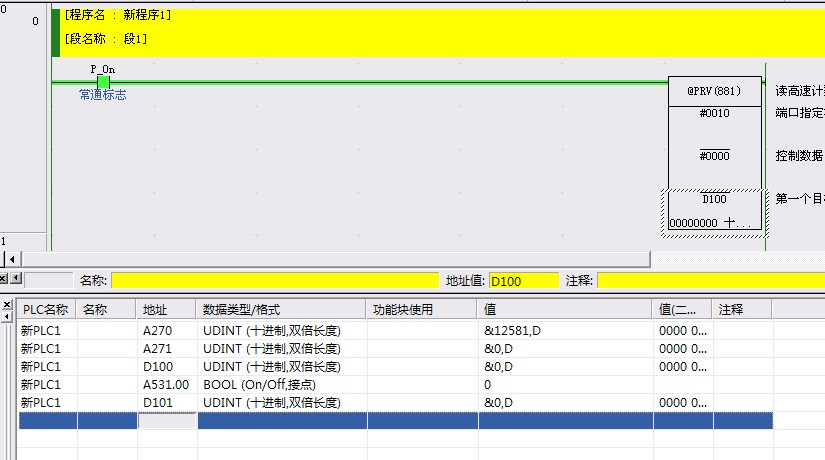This screenshot has height=460, width=825.
Task: Click the yellow 注释 comment field
Action: (x=710, y=282)
